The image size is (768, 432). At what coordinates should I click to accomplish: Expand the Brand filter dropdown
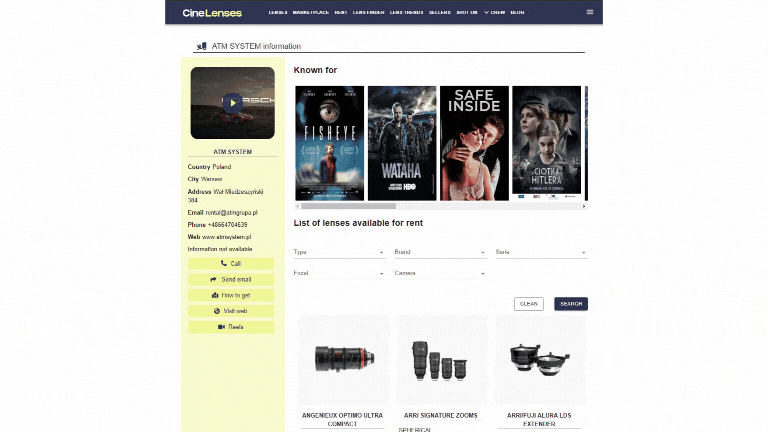coord(439,252)
